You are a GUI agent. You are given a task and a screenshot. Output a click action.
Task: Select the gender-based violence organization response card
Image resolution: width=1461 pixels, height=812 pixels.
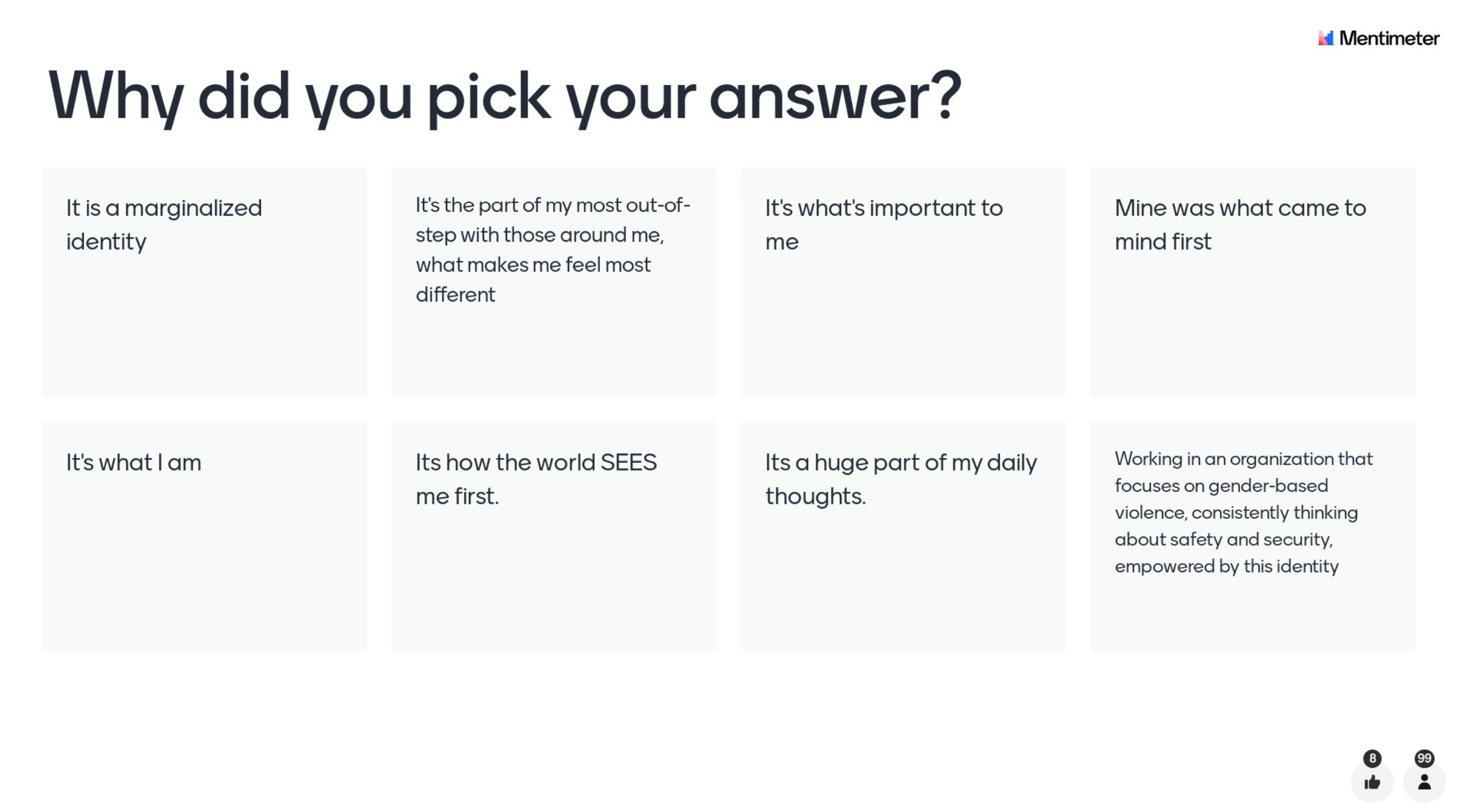tap(1252, 536)
